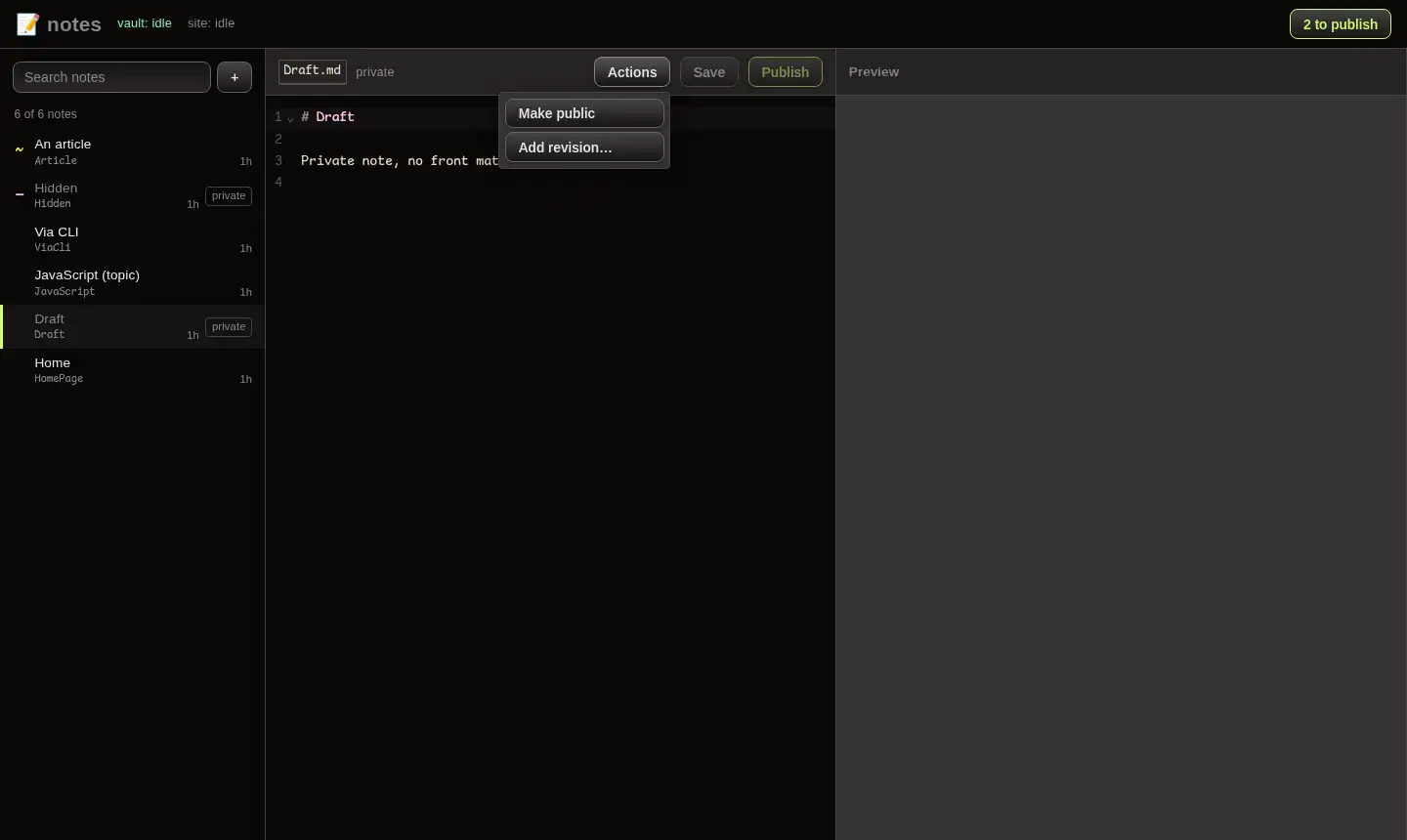This screenshot has height=840, width=1407.
Task: Open the '2 to publish' button
Action: (x=1341, y=24)
